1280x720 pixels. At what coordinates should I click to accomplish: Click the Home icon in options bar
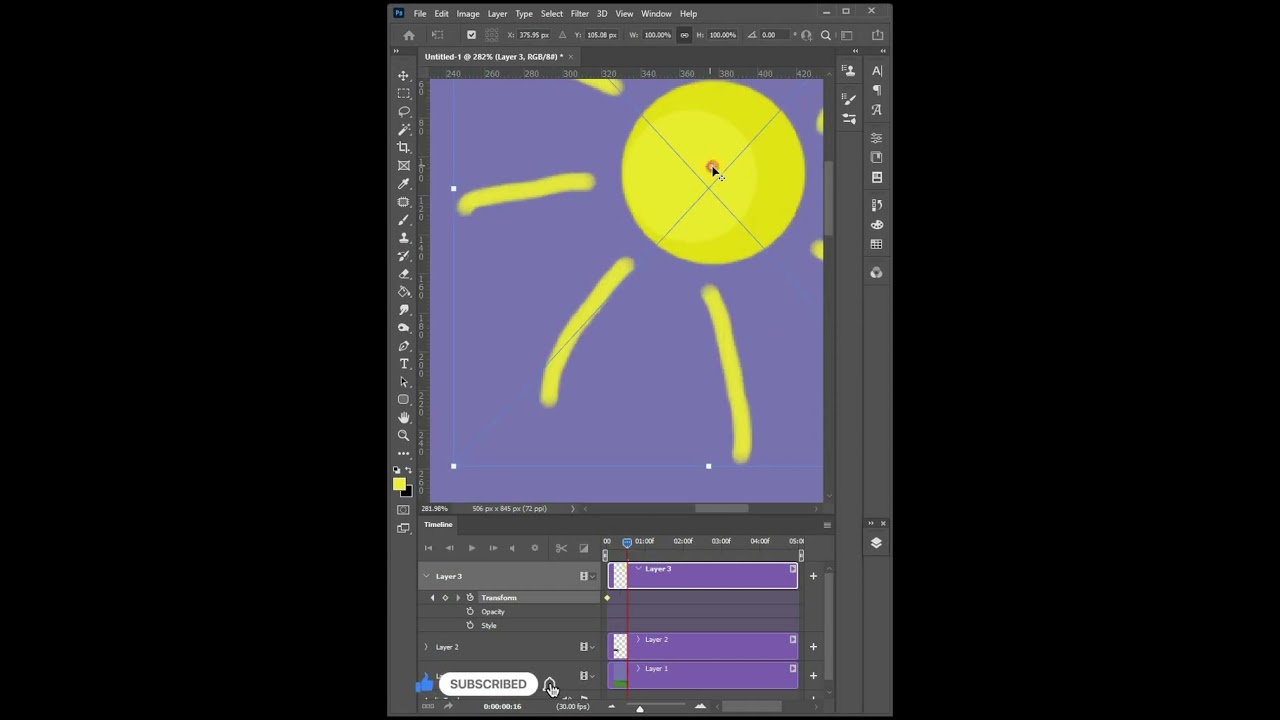point(408,35)
